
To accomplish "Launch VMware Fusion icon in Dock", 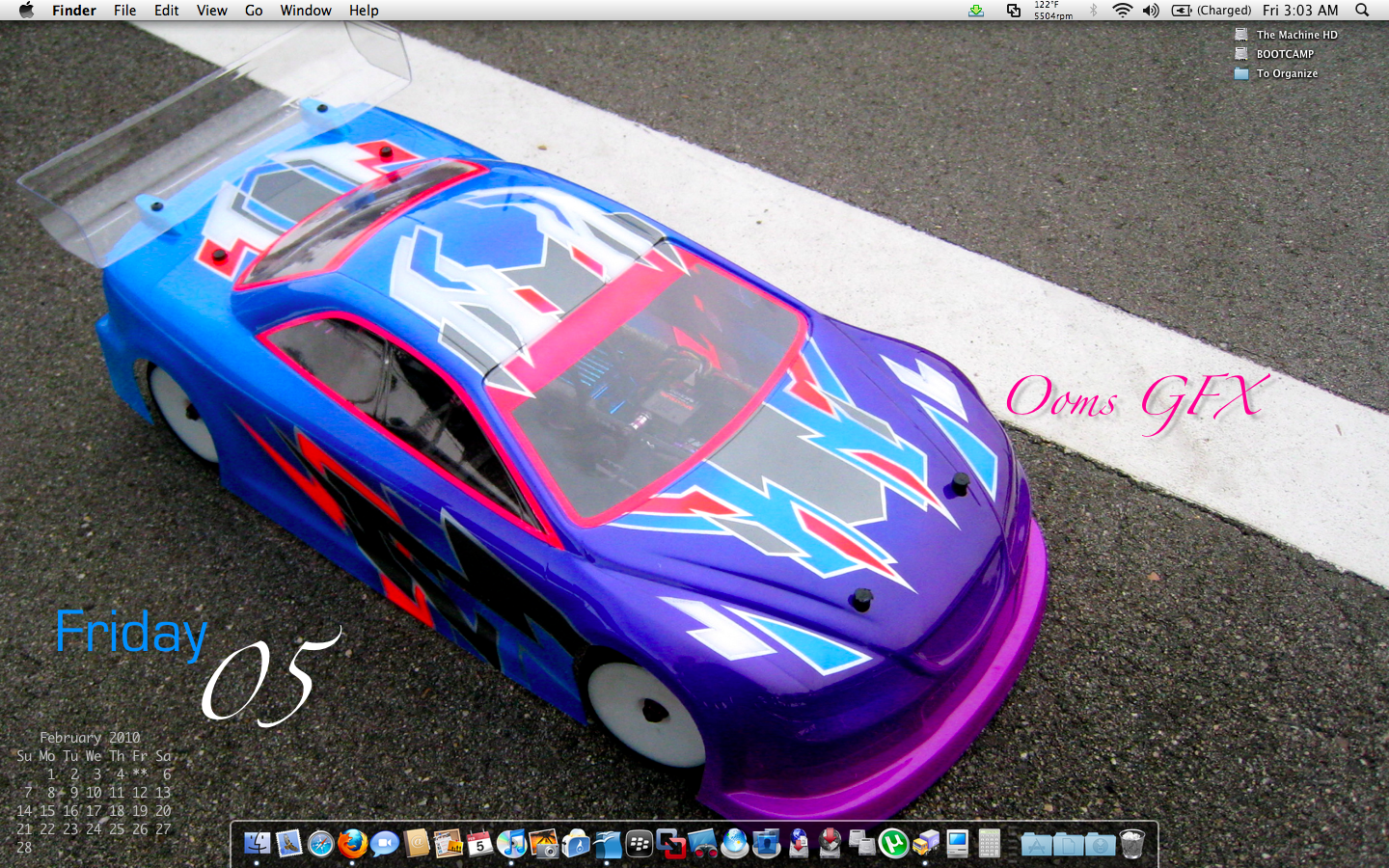I will tap(670, 844).
